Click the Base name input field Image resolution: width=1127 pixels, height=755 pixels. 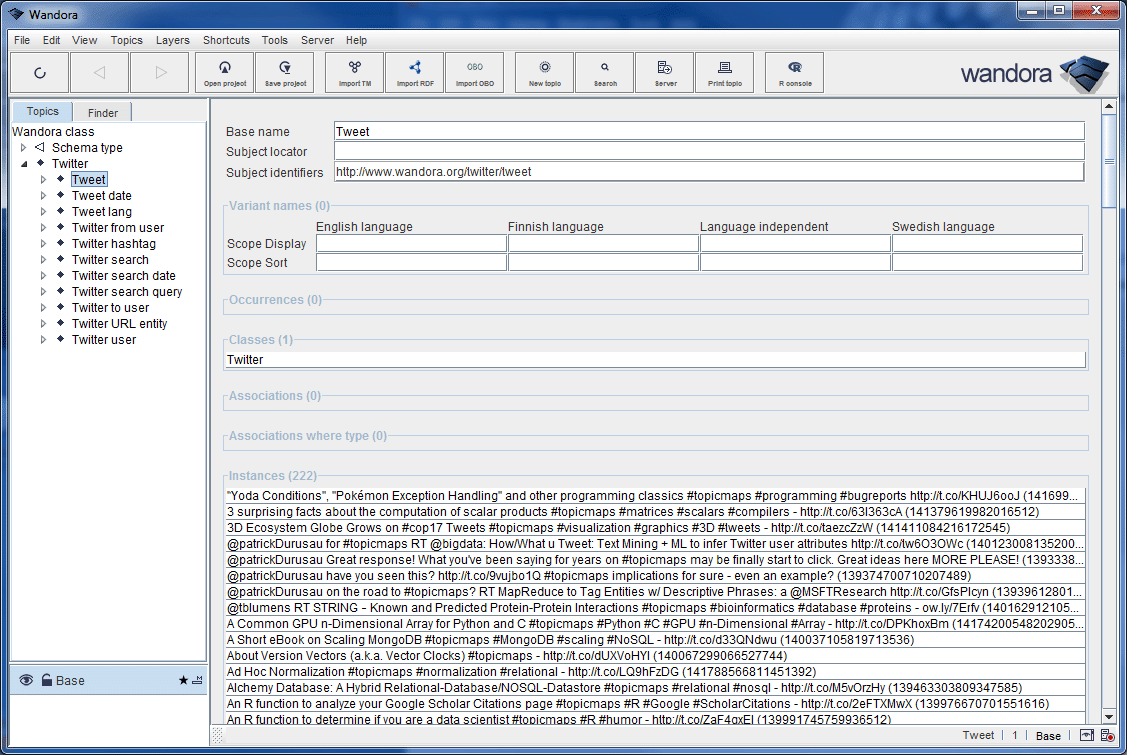(x=709, y=132)
